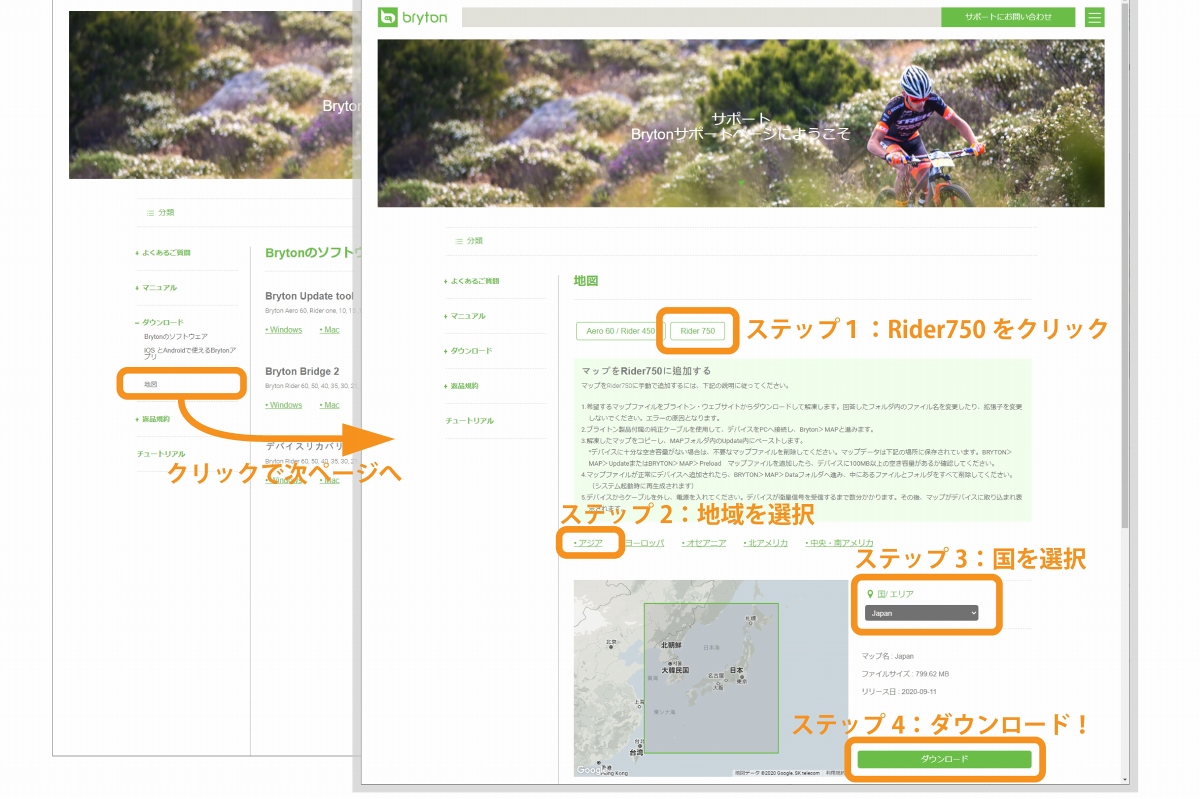The width and height of the screenshot is (1200, 799).
Task: Click the Bryton Bridge 2 heading
Action: (x=302, y=371)
